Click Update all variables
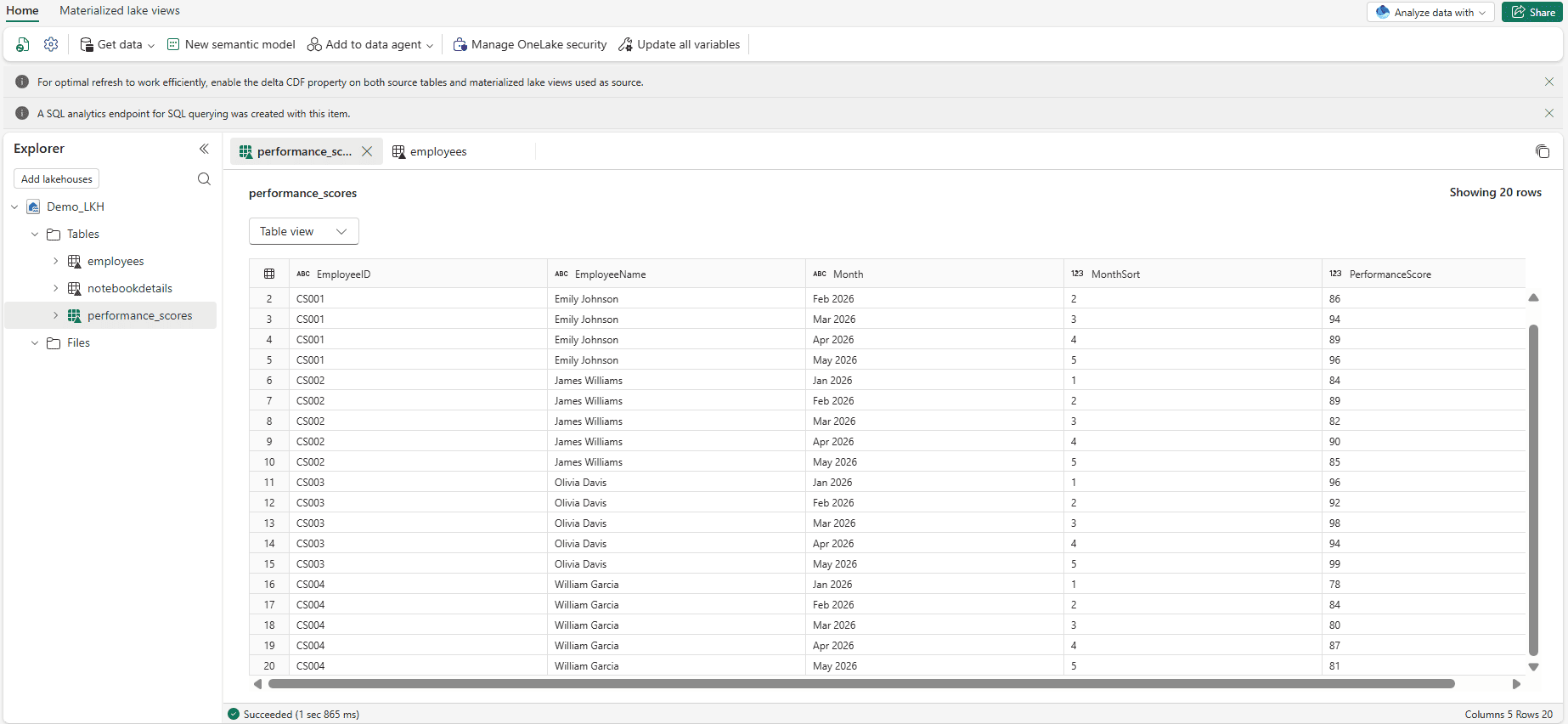This screenshot has height=724, width=1568. [680, 44]
